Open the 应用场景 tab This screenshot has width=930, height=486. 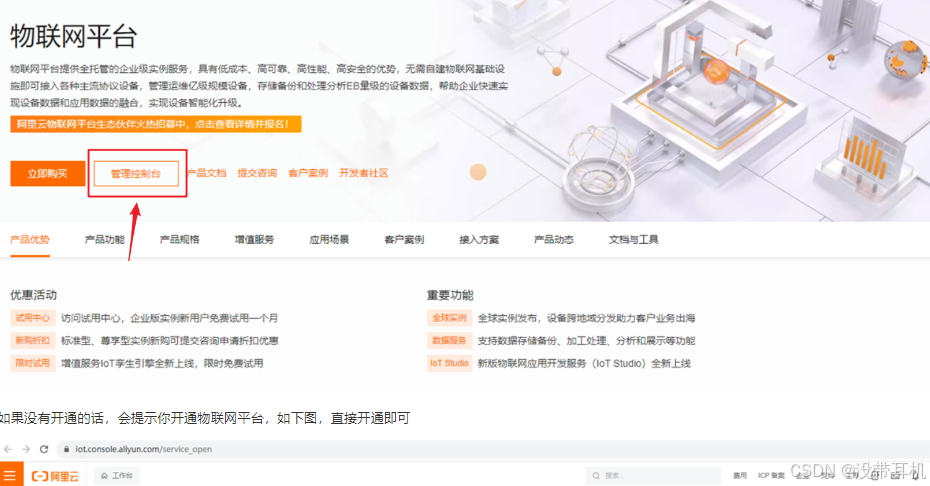329,240
